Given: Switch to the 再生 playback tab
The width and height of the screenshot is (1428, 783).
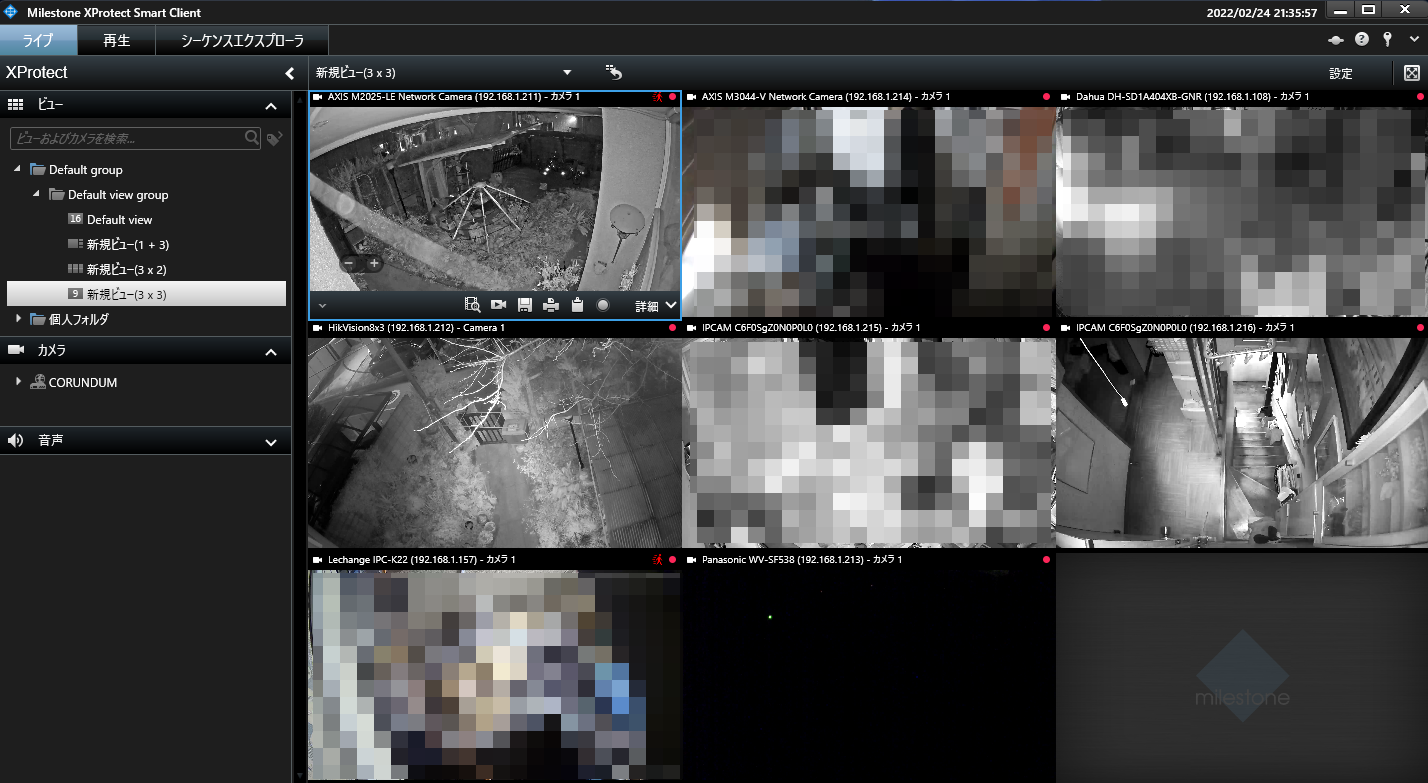Looking at the screenshot, I should tap(117, 41).
